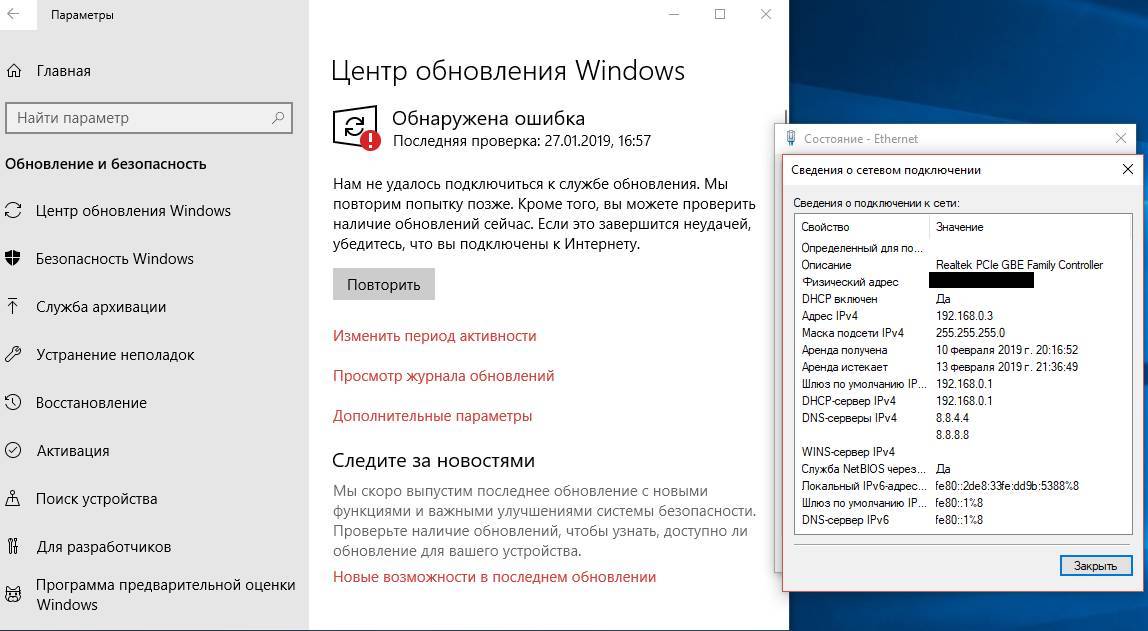Viewport: 1148px width, 631px height.
Task: Click Закрыть button in connection details
Action: tap(1095, 565)
